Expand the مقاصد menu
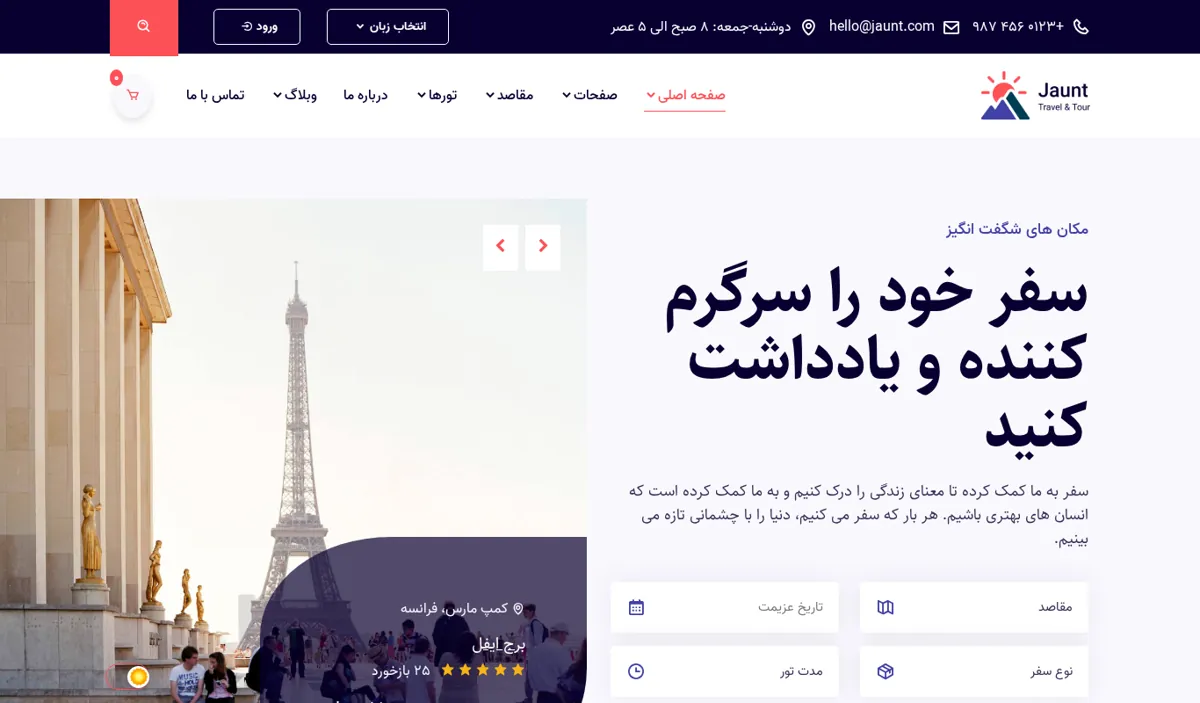 tap(510, 95)
